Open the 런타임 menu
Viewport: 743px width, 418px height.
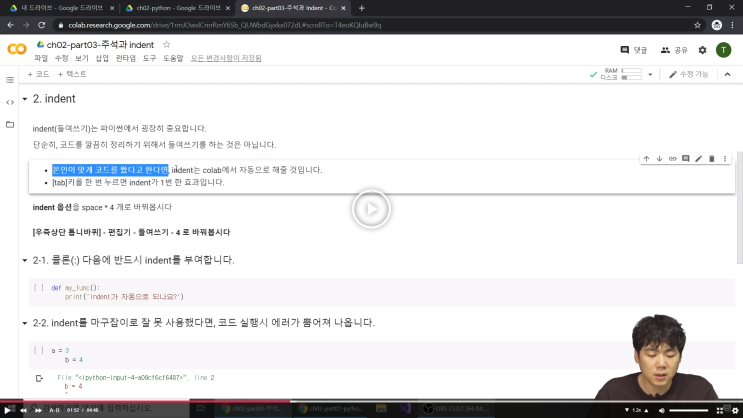[126, 58]
